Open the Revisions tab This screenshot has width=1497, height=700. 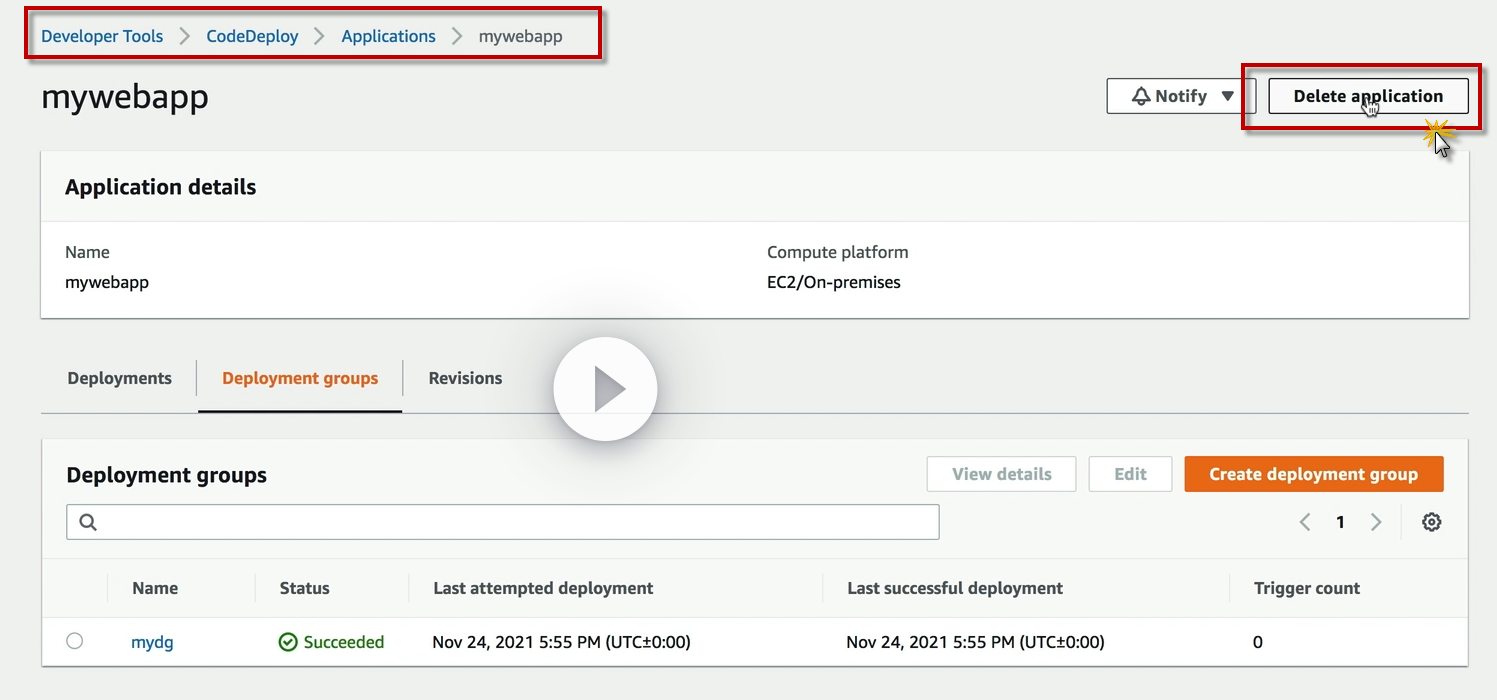point(465,378)
